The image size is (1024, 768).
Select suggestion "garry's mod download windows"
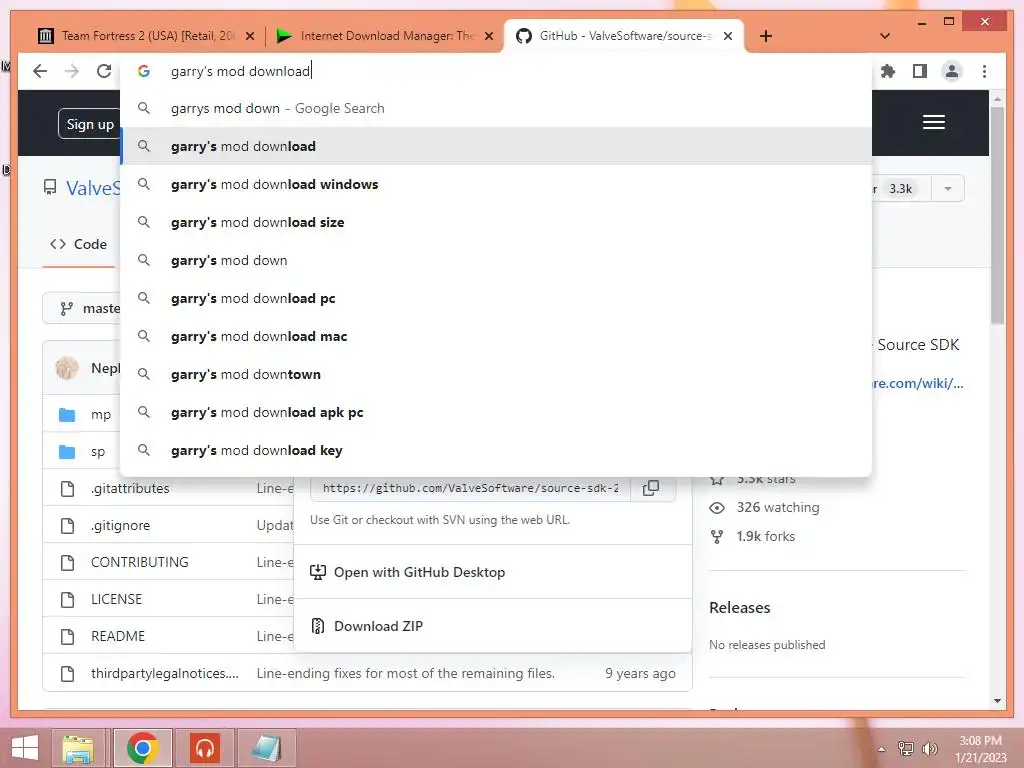(x=496, y=184)
